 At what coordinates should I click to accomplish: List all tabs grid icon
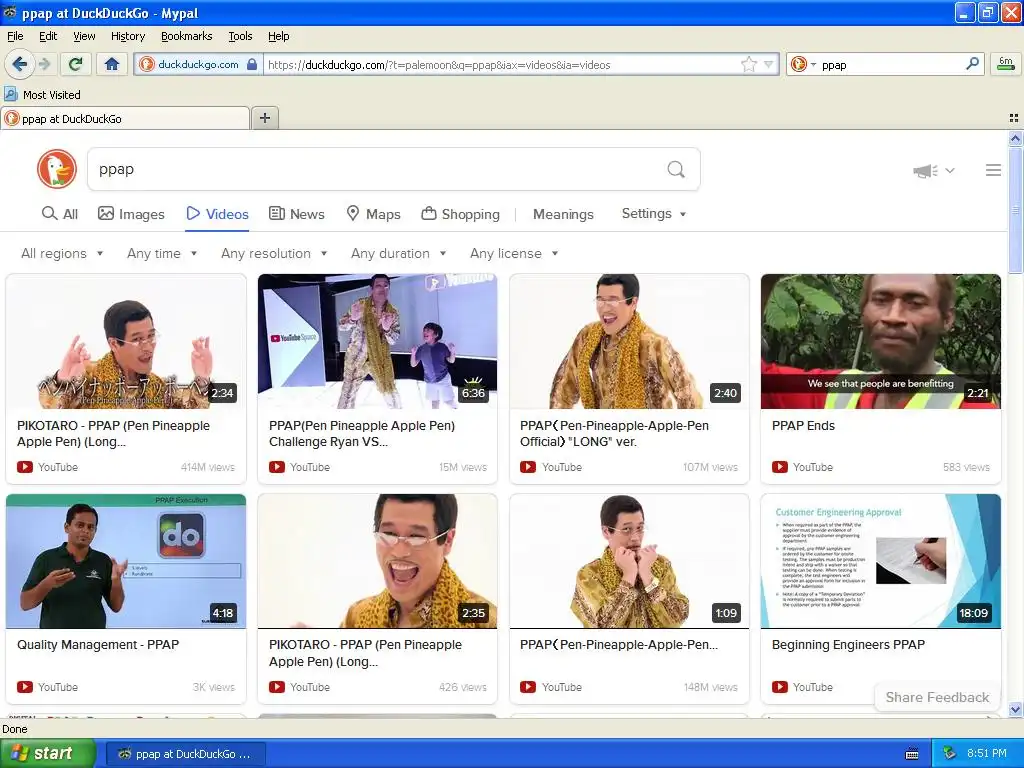point(1014,118)
